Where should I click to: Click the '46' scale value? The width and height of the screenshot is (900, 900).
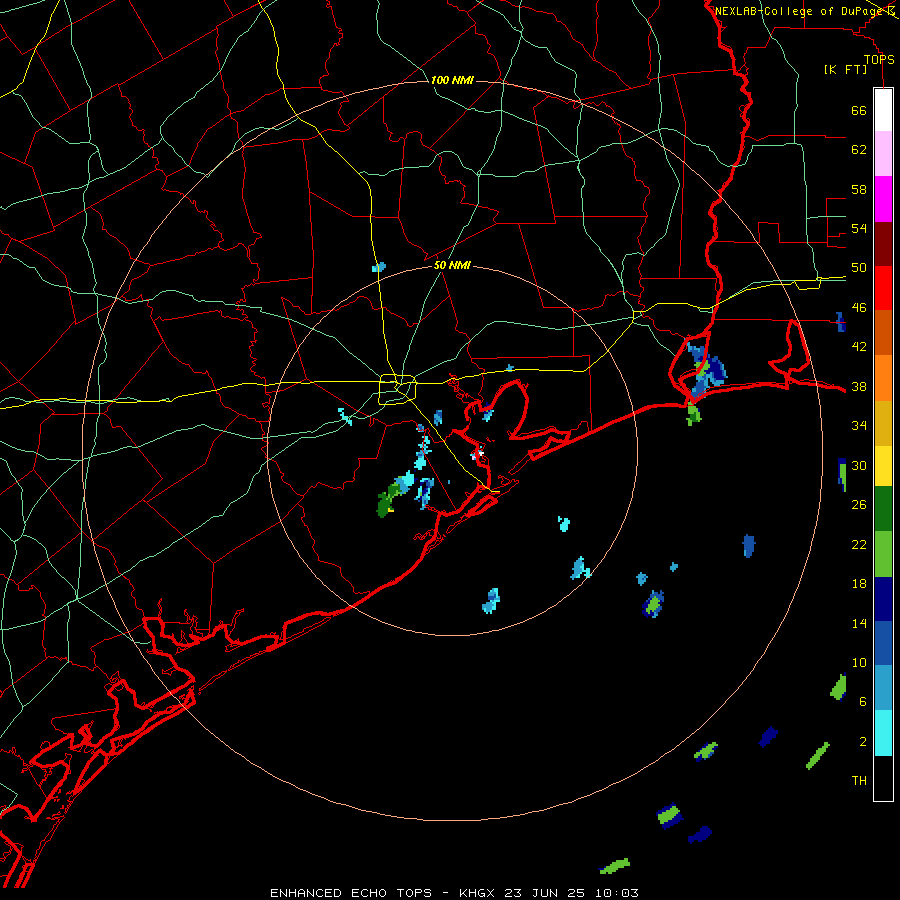pos(859,308)
